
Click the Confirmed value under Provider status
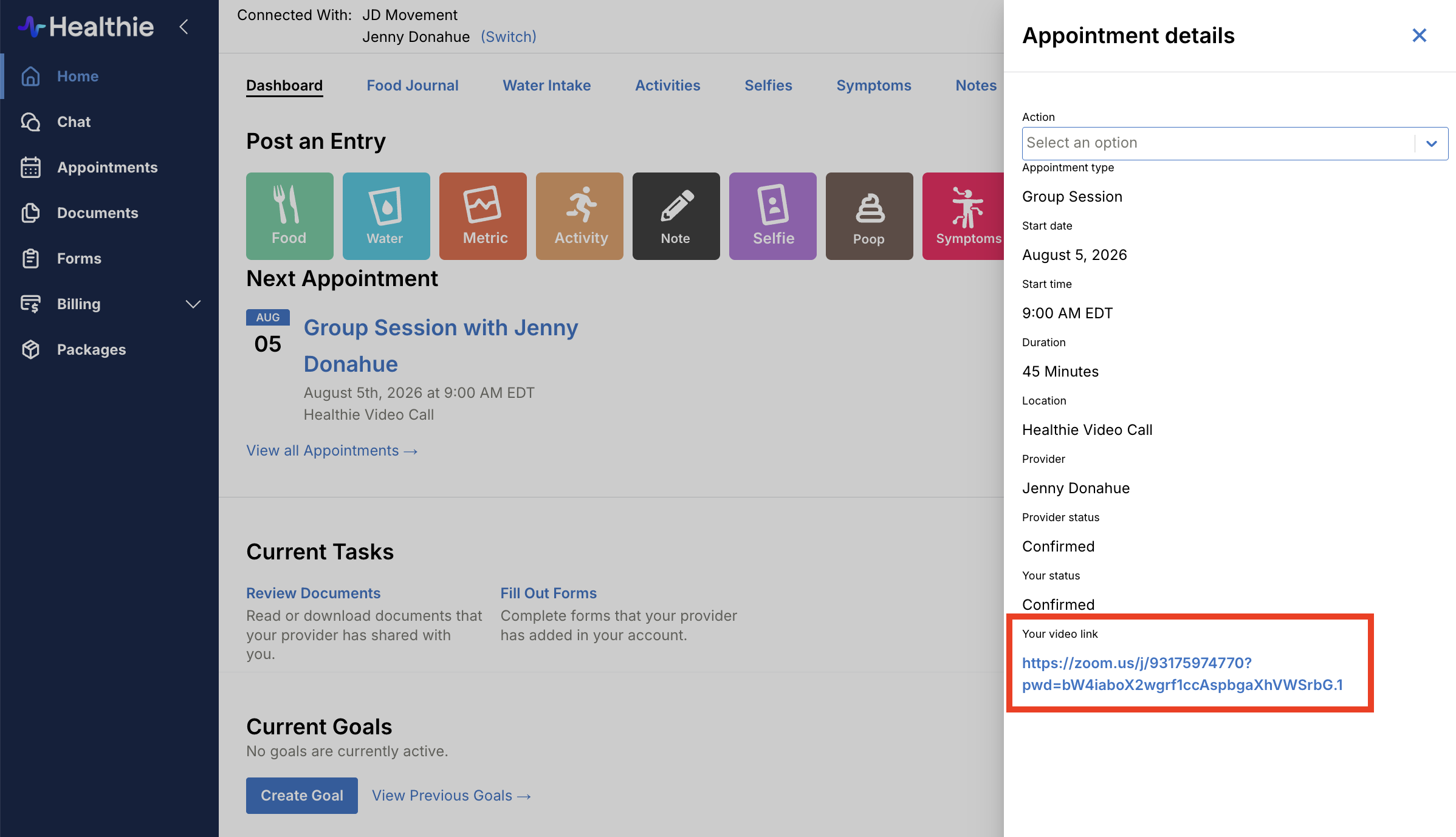click(x=1059, y=547)
